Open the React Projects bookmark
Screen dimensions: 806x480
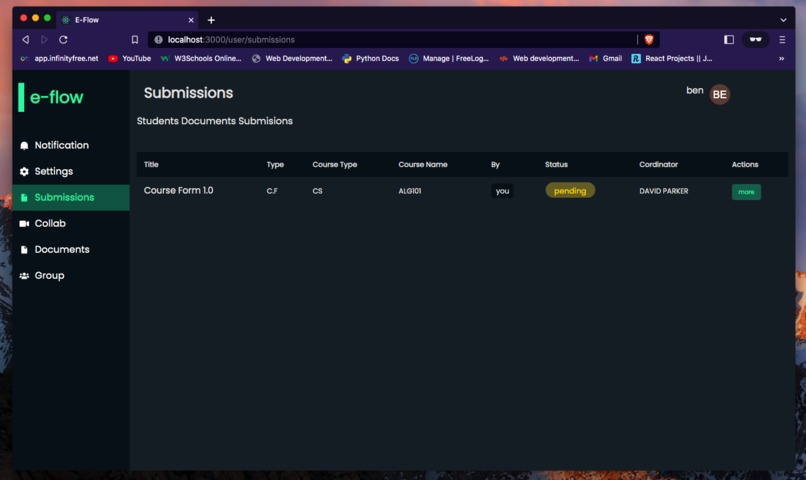click(671, 59)
